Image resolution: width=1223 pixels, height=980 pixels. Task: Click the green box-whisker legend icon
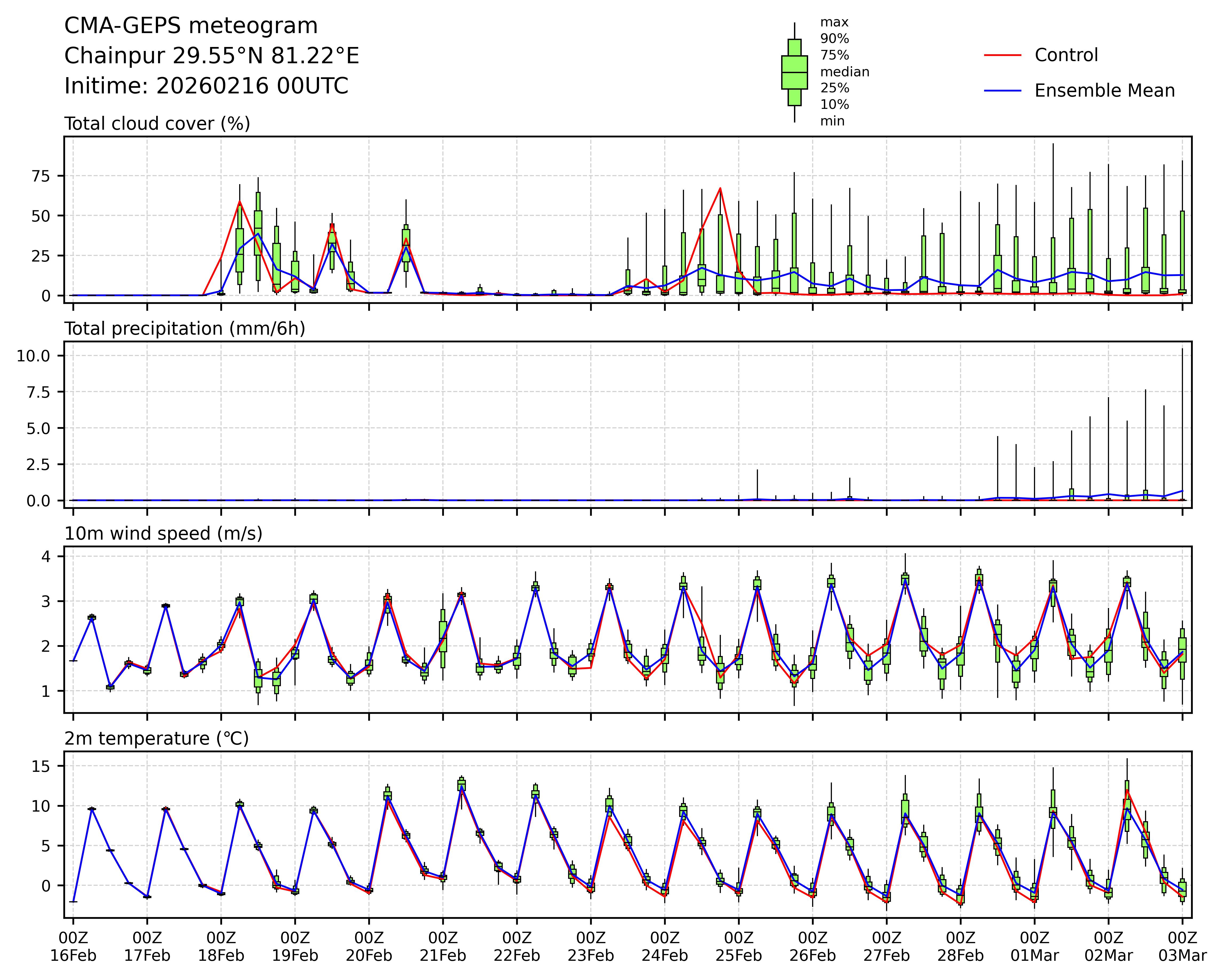(x=794, y=73)
